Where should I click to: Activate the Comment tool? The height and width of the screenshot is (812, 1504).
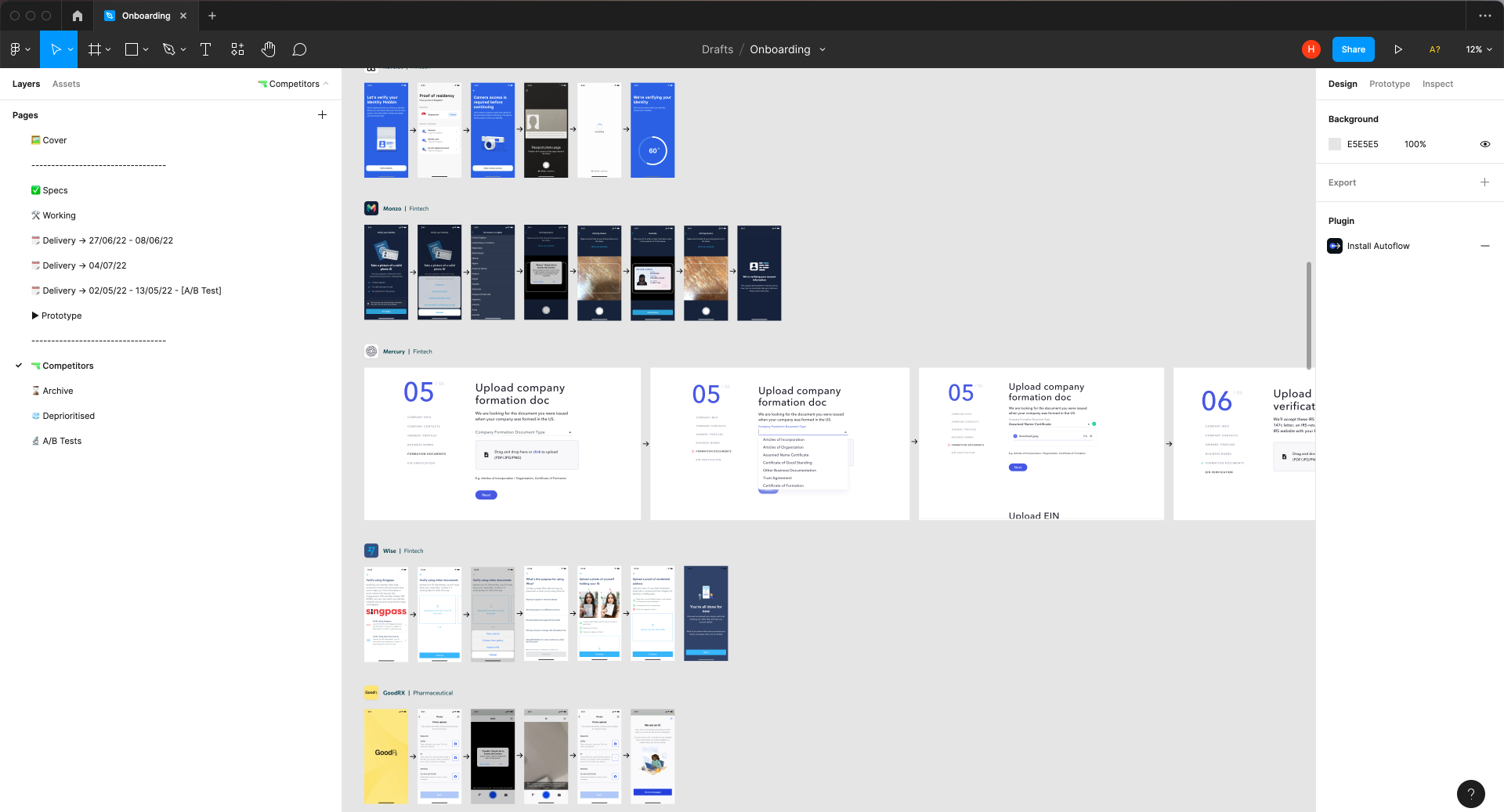pos(299,49)
